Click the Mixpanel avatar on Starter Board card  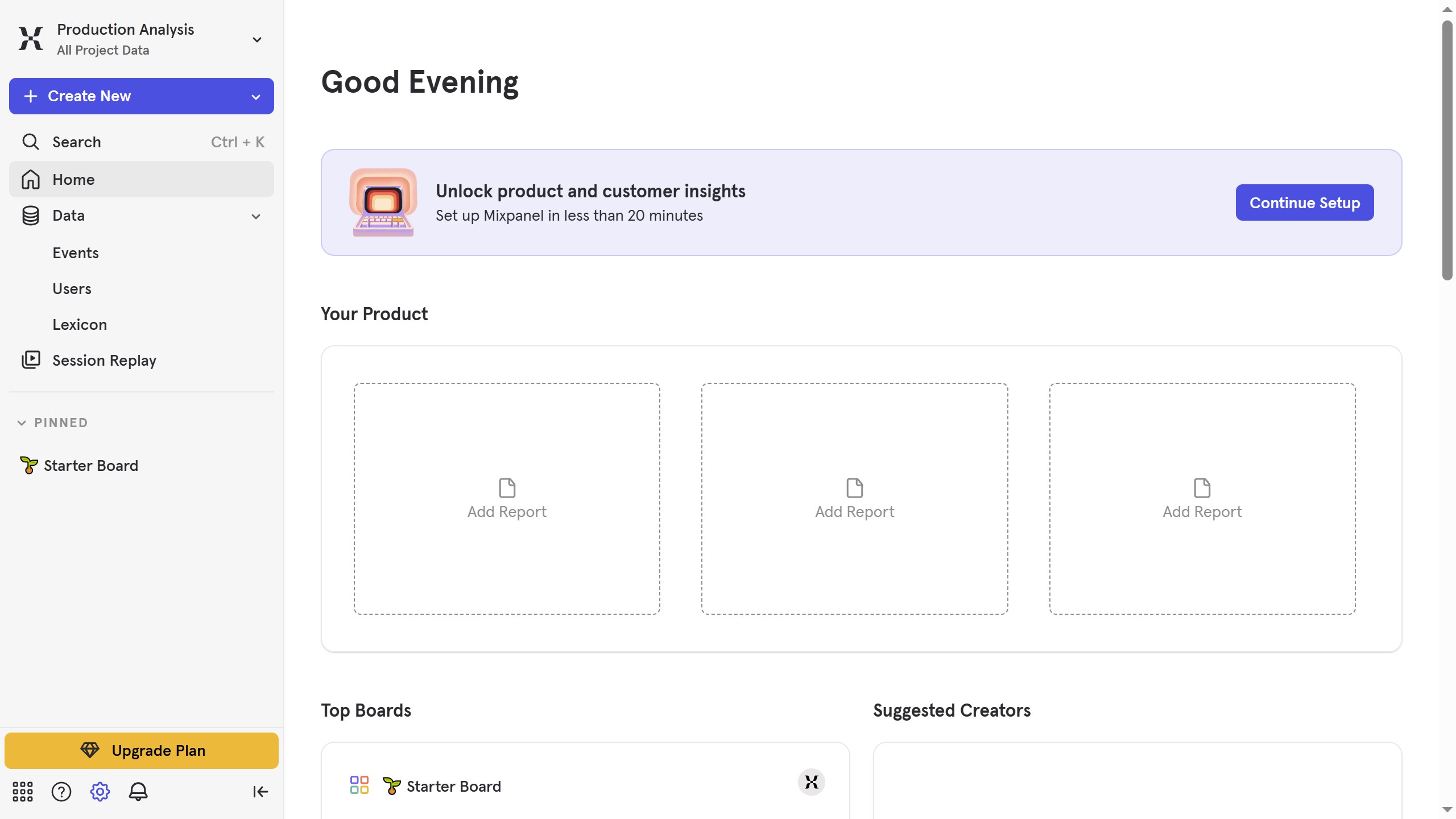812,782
